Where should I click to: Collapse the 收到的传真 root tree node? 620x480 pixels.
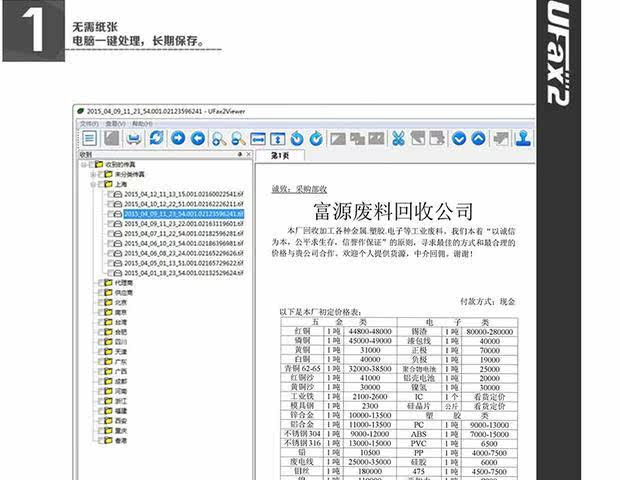[84, 164]
